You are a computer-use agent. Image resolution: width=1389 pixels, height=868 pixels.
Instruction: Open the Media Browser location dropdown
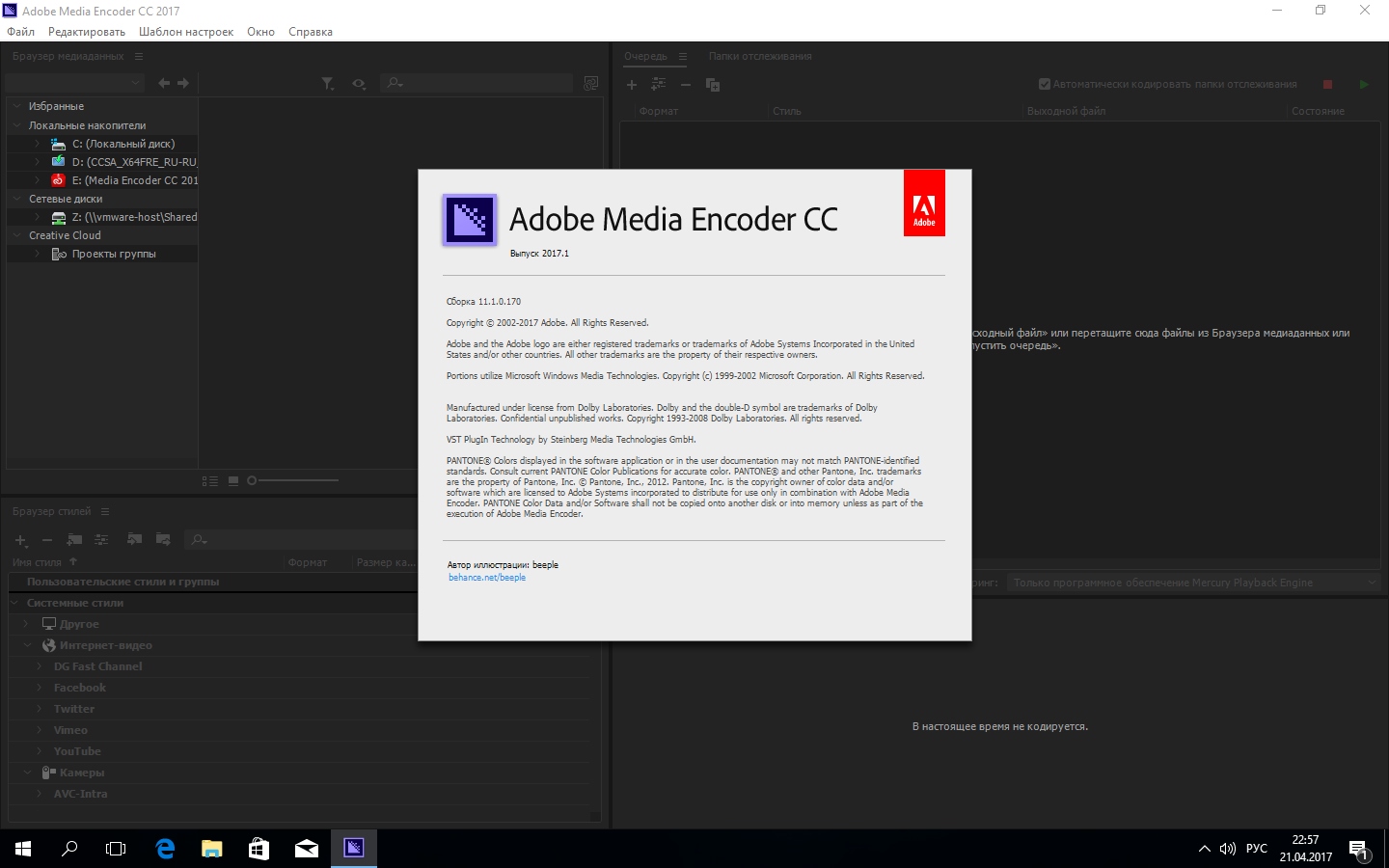(75, 84)
